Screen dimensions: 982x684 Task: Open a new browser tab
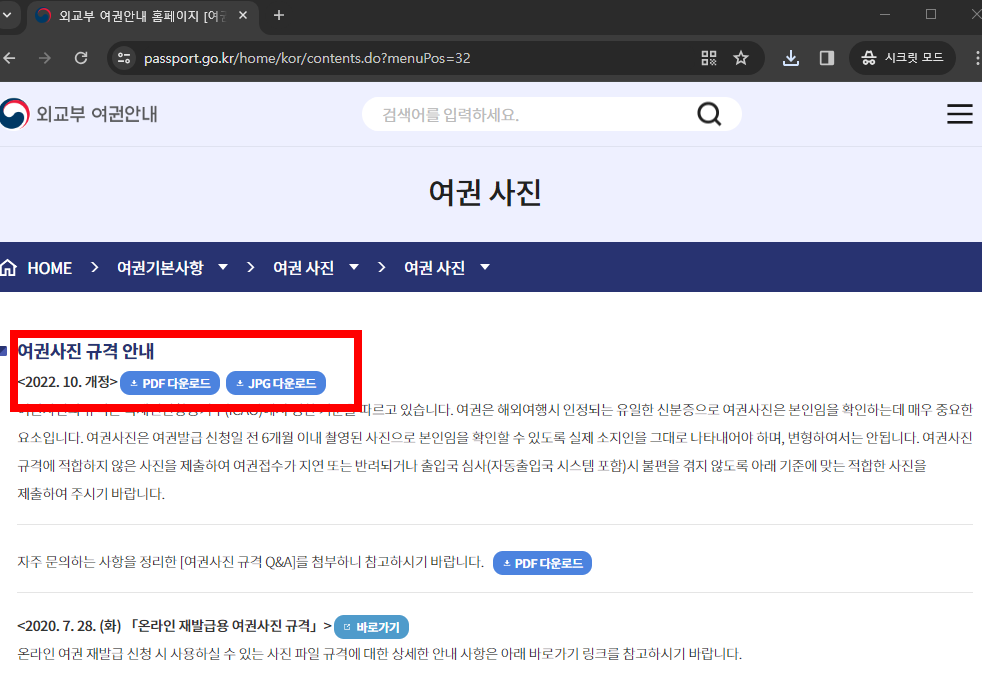(x=278, y=16)
